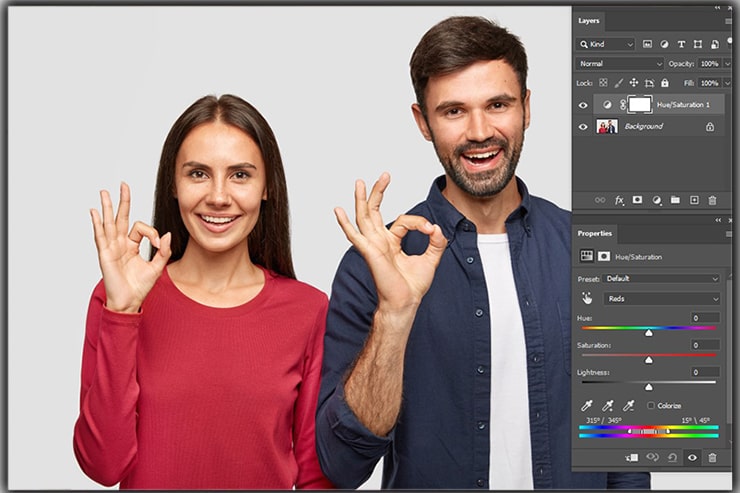Lock image pixels brush icon
Screen dimensions: 740x493
click(x=619, y=83)
